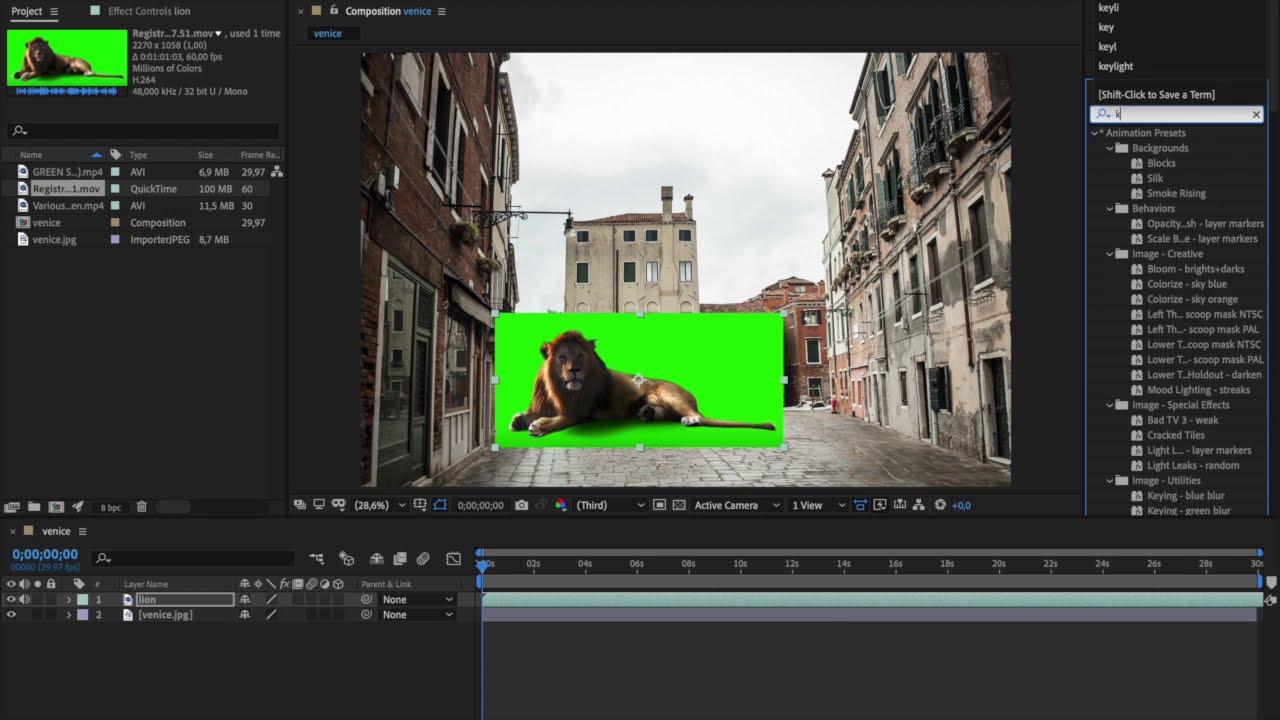Click the Show Channel RGB color icon

click(560, 505)
